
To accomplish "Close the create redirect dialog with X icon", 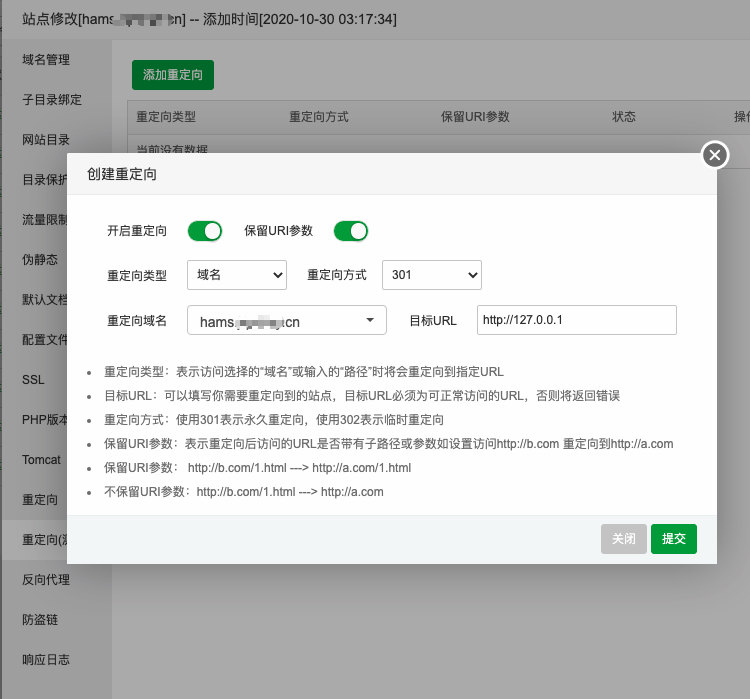I will coord(713,155).
